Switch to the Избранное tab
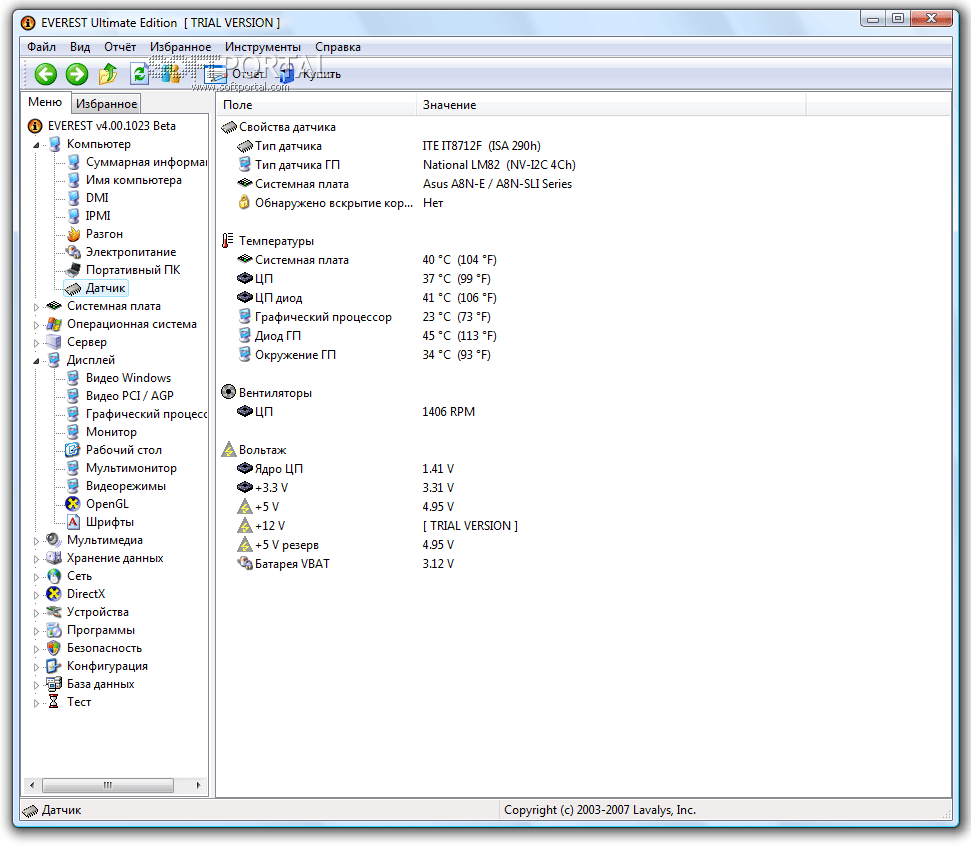This screenshot has height=846, width=971. (106, 103)
